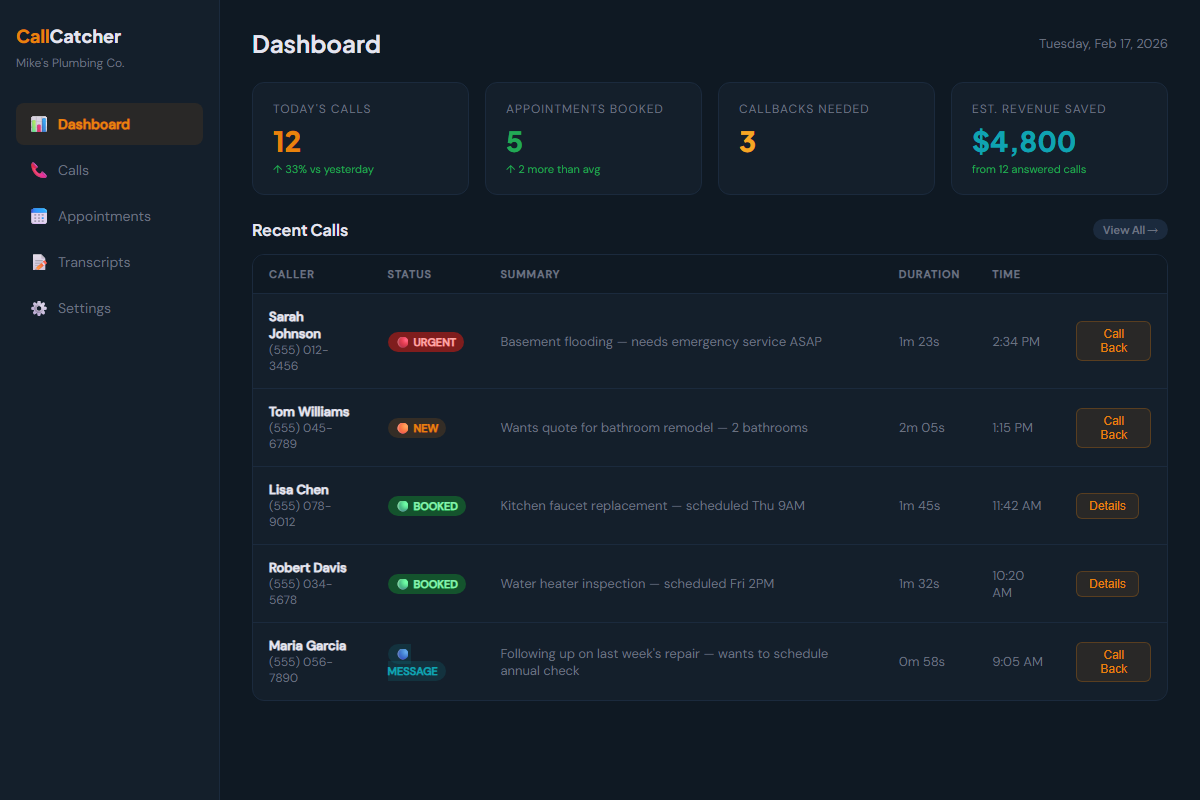
Task: Select the NEW badge on Tom Williams' row
Action: tap(417, 427)
